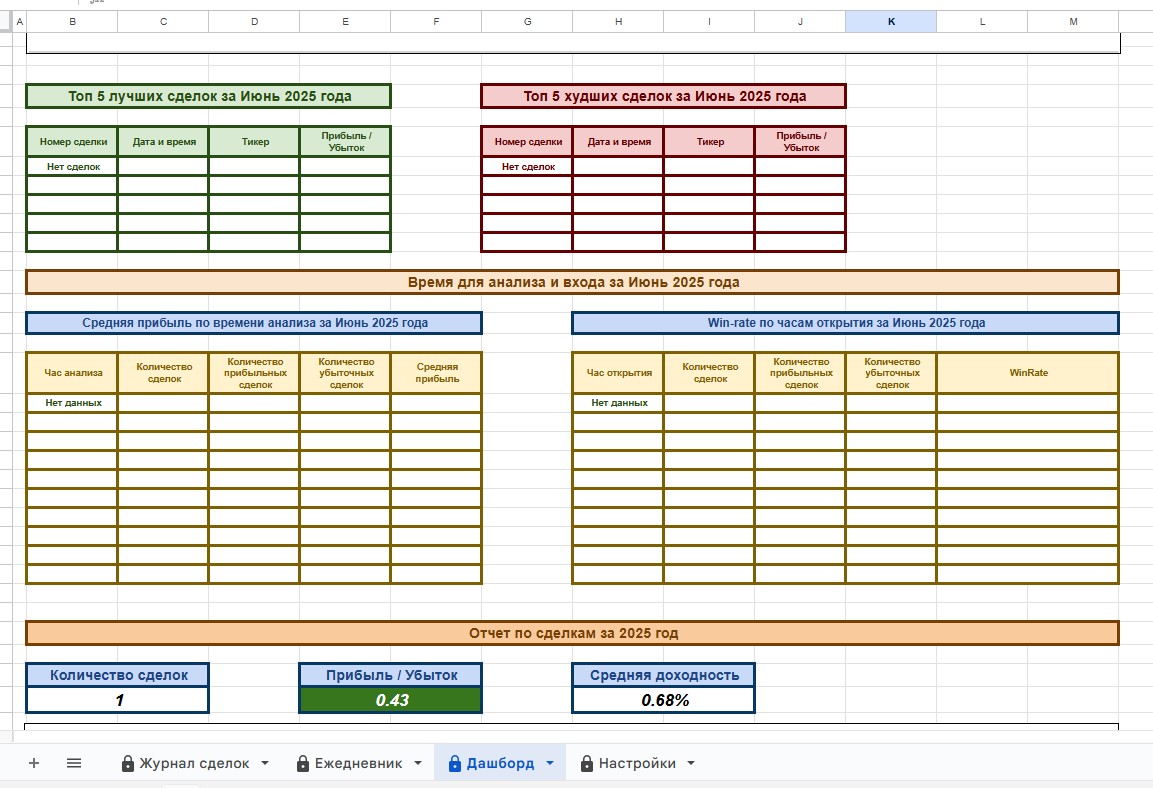Click the lock icon on Журнал сделок tab

[x=128, y=764]
